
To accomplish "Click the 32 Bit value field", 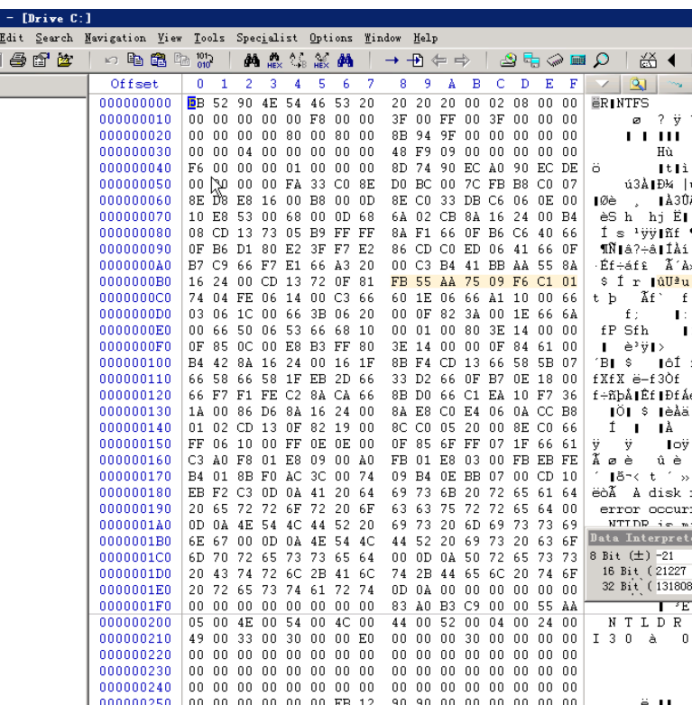I will tap(674, 586).
